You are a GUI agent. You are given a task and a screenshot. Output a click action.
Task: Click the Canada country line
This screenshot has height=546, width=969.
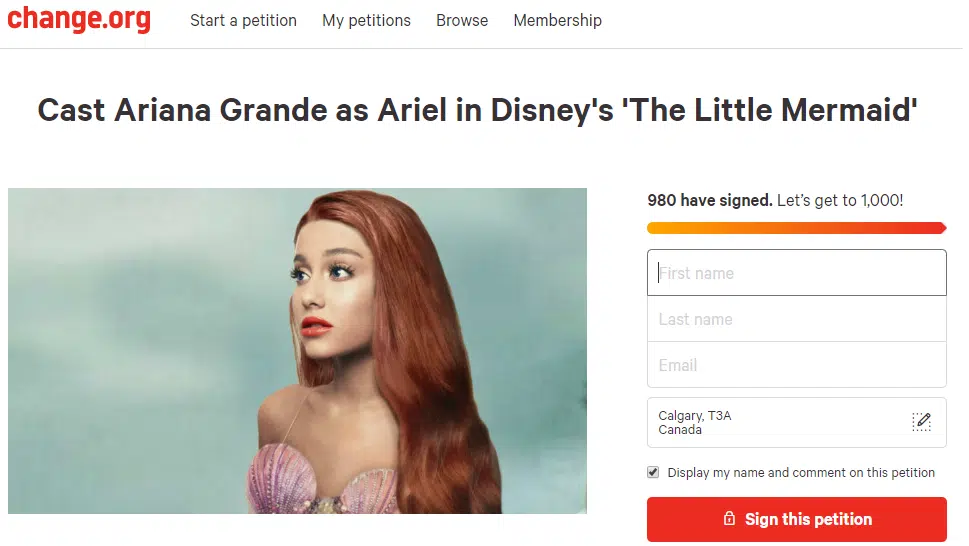[680, 430]
